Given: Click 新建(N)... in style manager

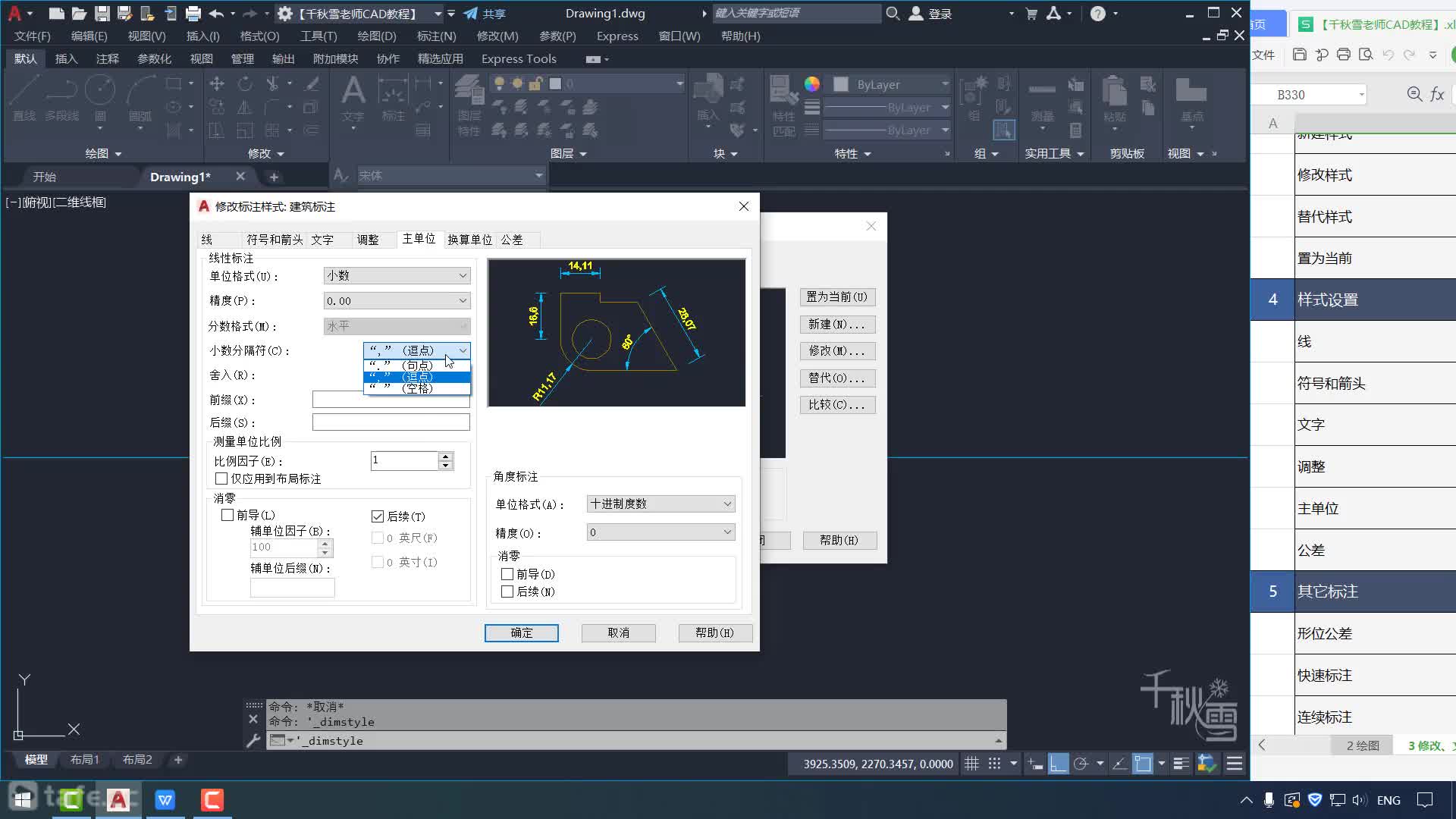Looking at the screenshot, I should (837, 324).
